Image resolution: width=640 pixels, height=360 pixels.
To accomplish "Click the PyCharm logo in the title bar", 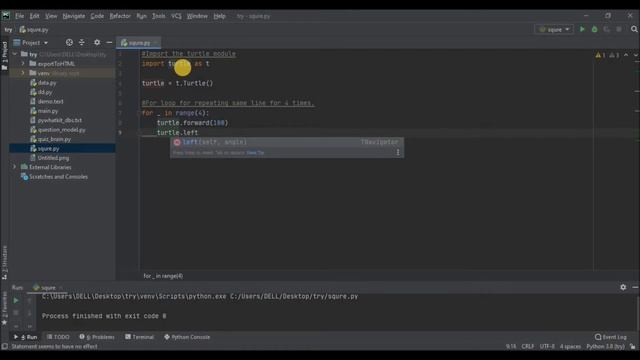I will 6,16.
